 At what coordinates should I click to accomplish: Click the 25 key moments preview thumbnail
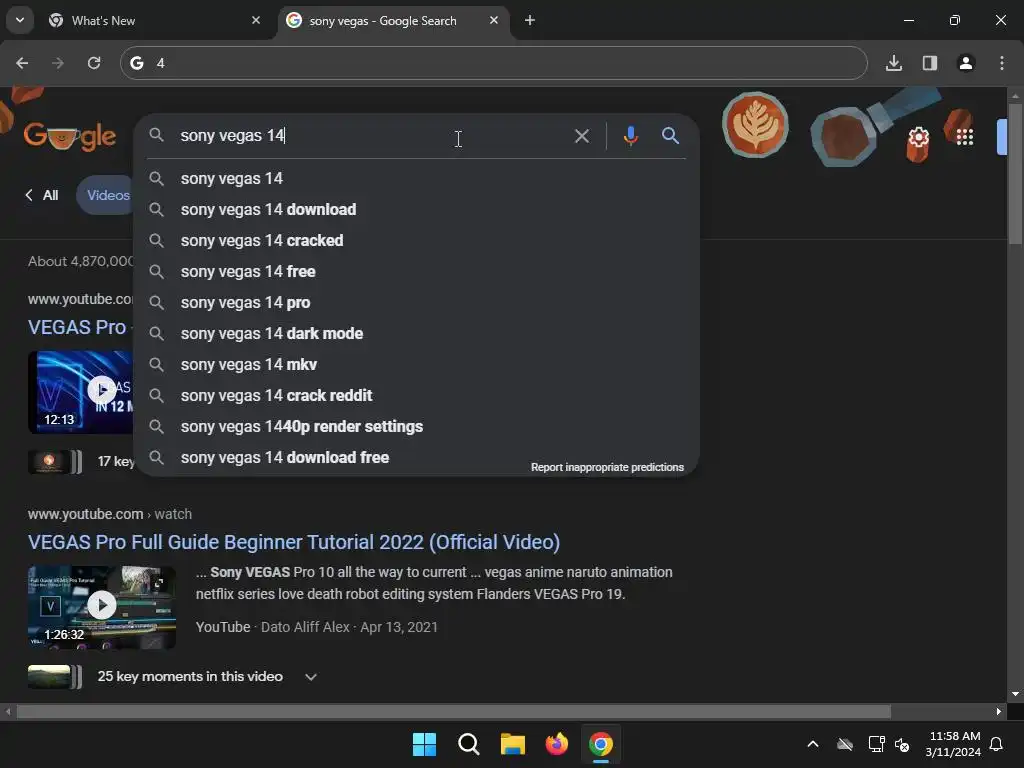coord(55,677)
